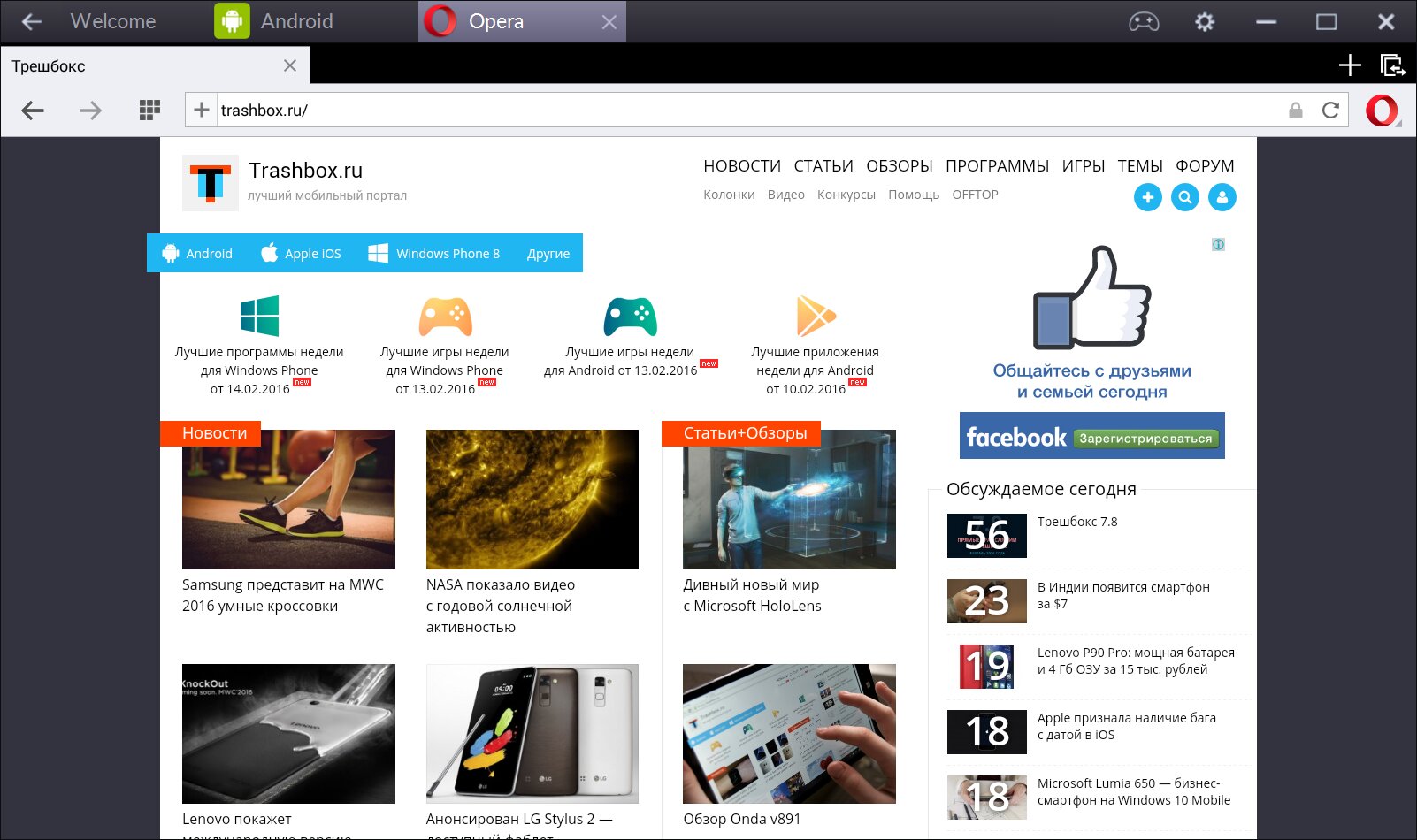Open Лучшие игры недели для Android link

pos(621,361)
